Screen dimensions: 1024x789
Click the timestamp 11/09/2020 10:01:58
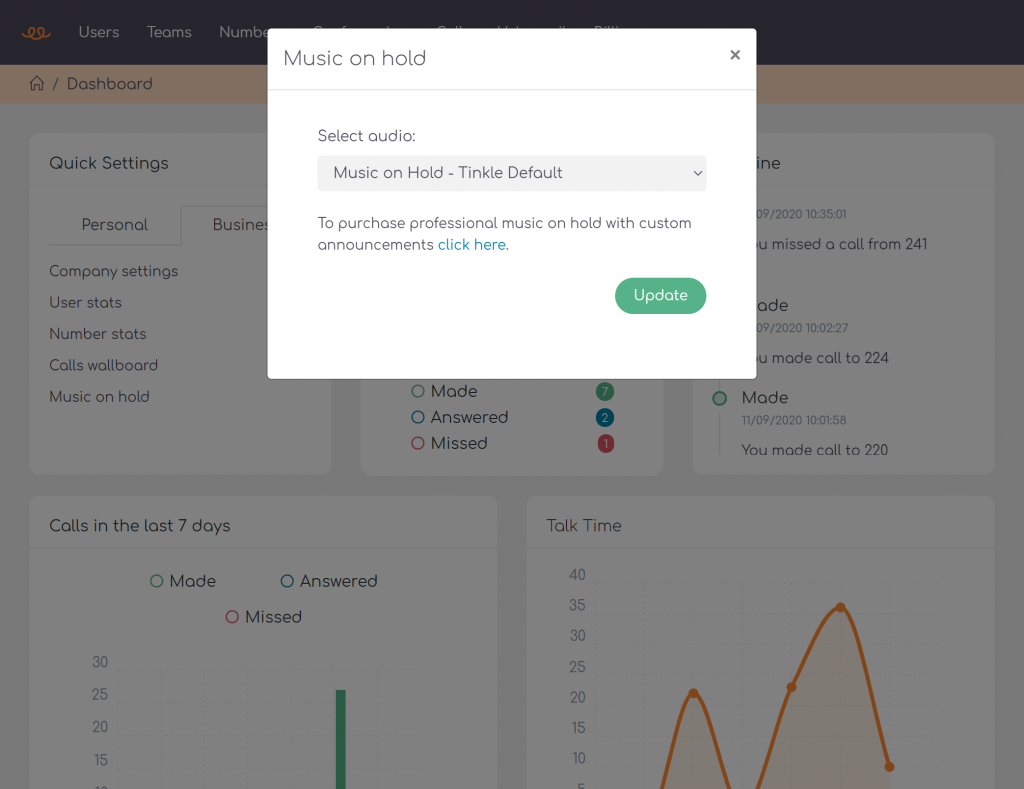tap(793, 420)
